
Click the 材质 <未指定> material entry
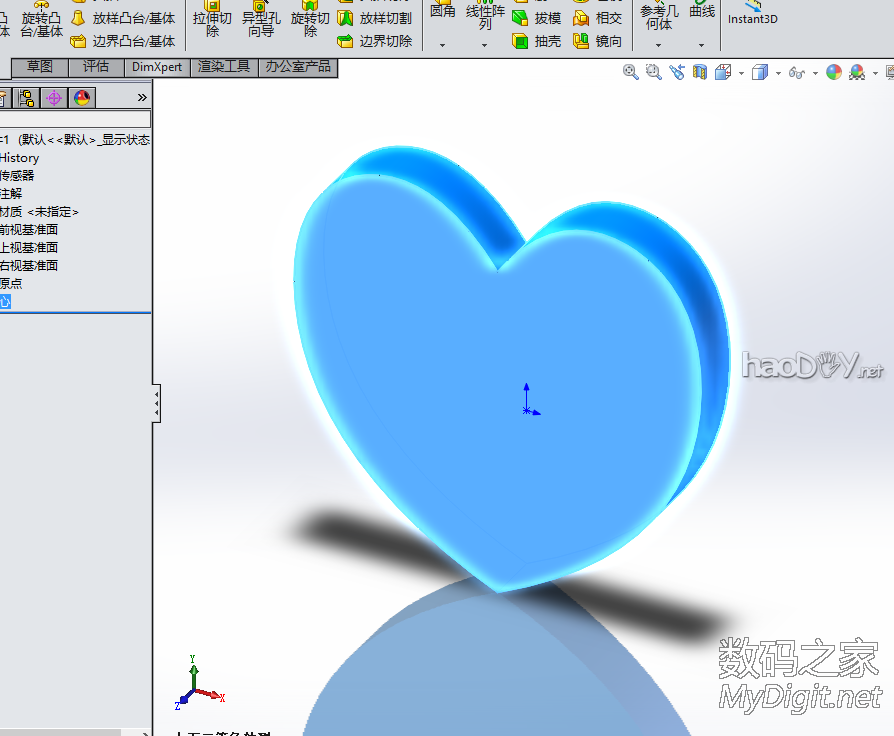(40, 212)
